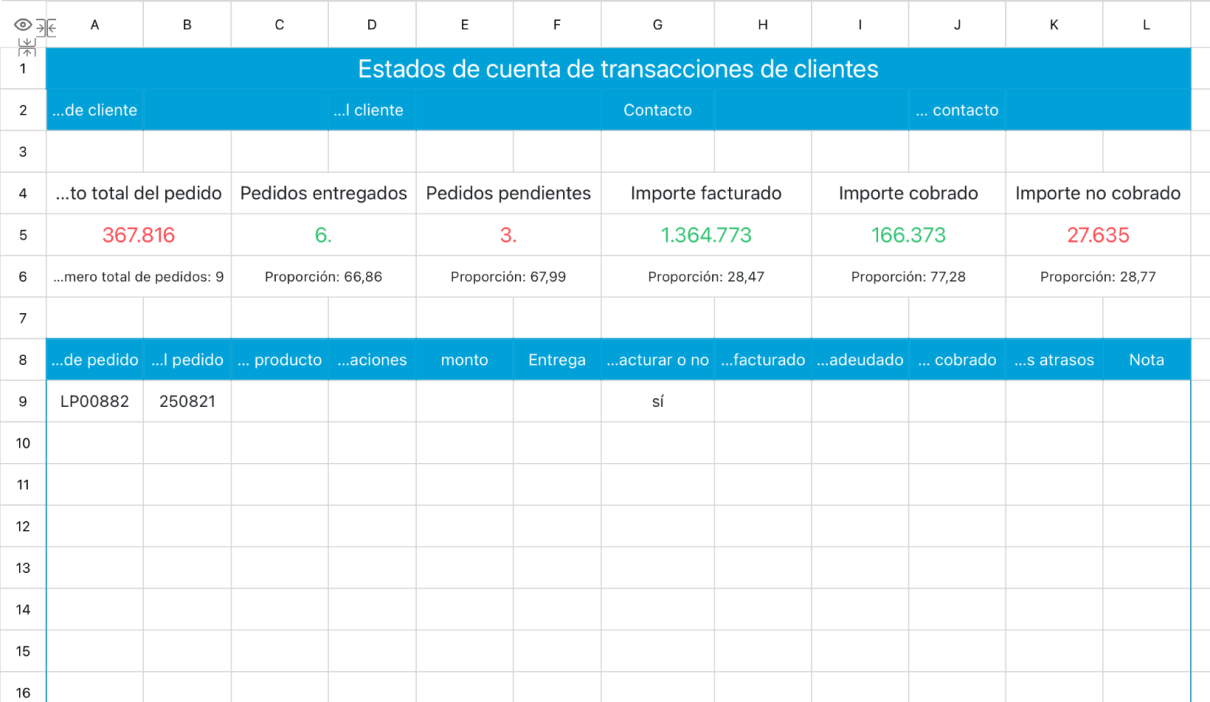Click the column collapse arrows icon
Viewport: 1210px width, 702px height.
coord(46,27)
